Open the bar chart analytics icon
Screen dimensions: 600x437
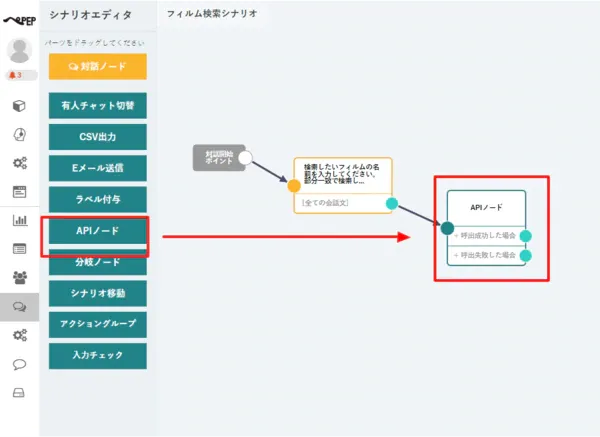tap(19, 220)
